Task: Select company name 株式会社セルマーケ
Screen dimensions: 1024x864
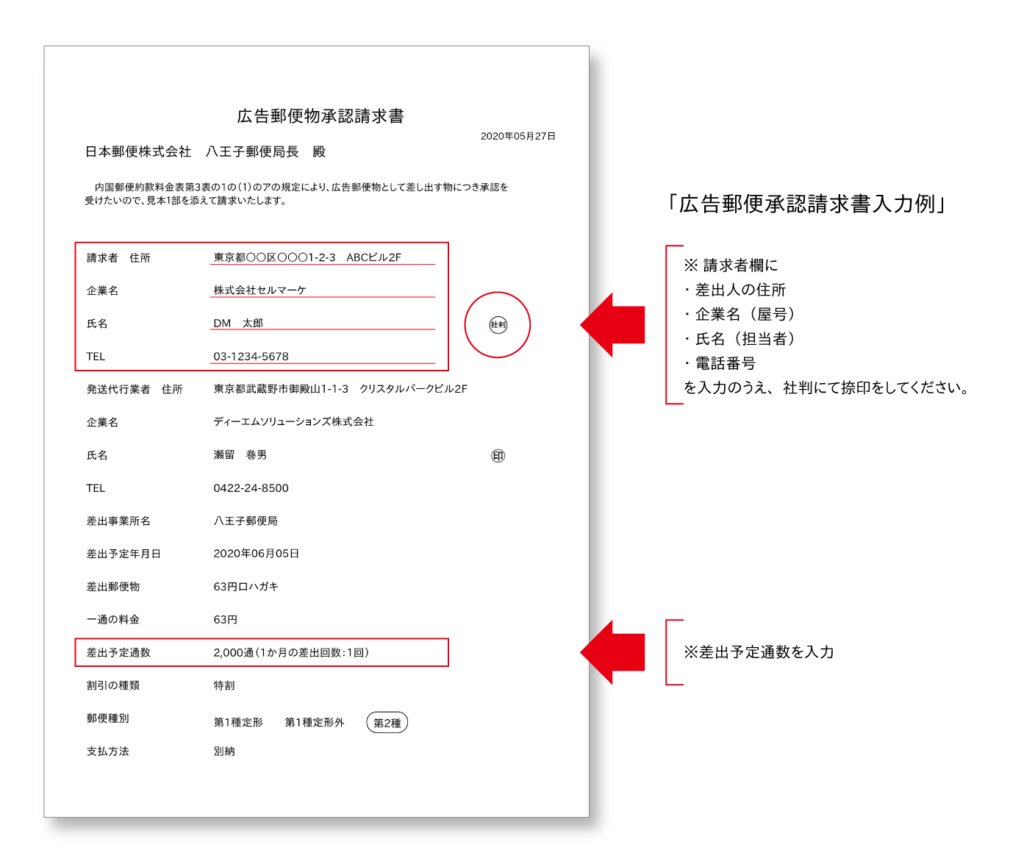Action: tap(259, 290)
